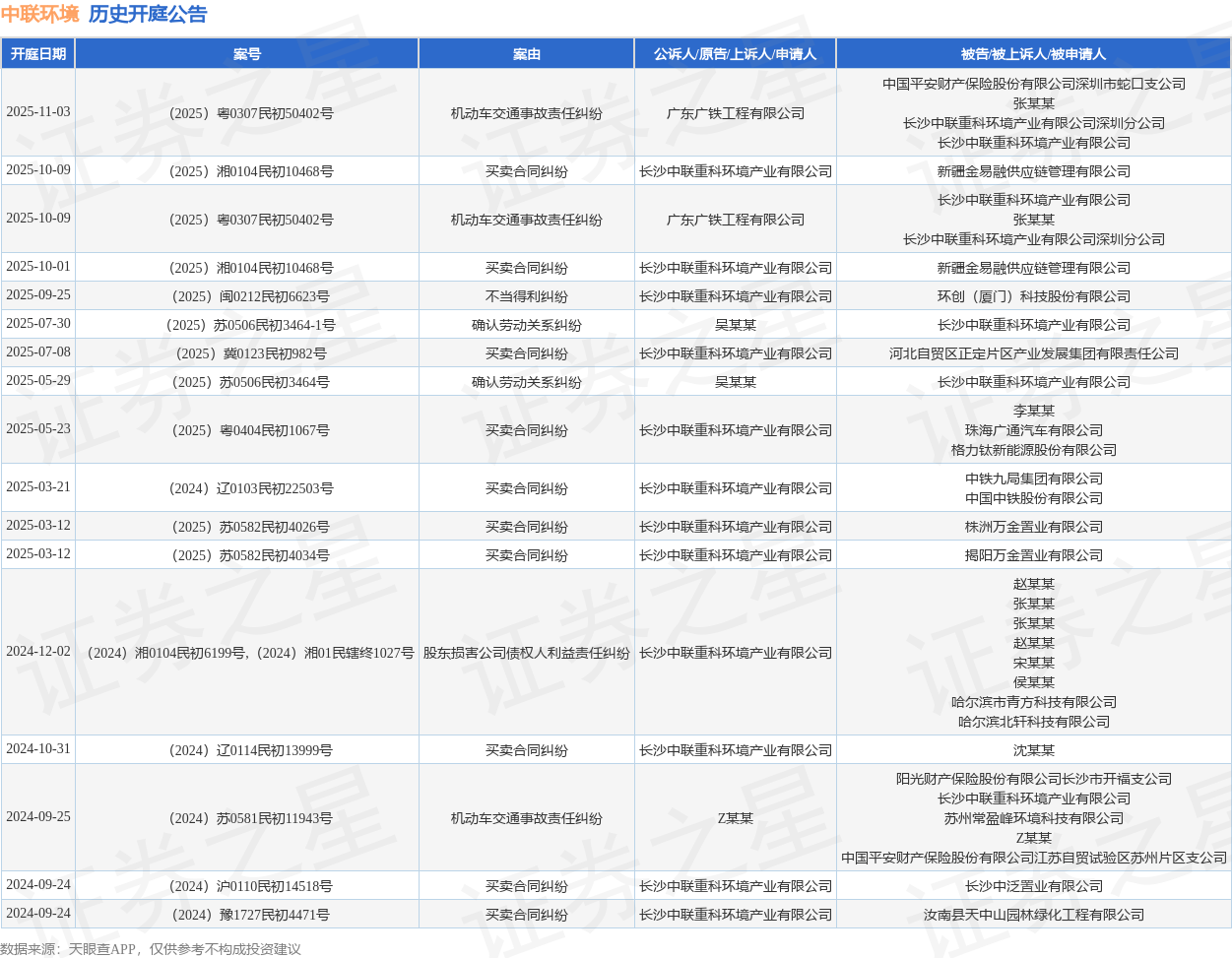
Task: Click defendant 中国平安财产保险股份有限公司江苏自贸试验区苏州片区支公司
Action: [1034, 858]
